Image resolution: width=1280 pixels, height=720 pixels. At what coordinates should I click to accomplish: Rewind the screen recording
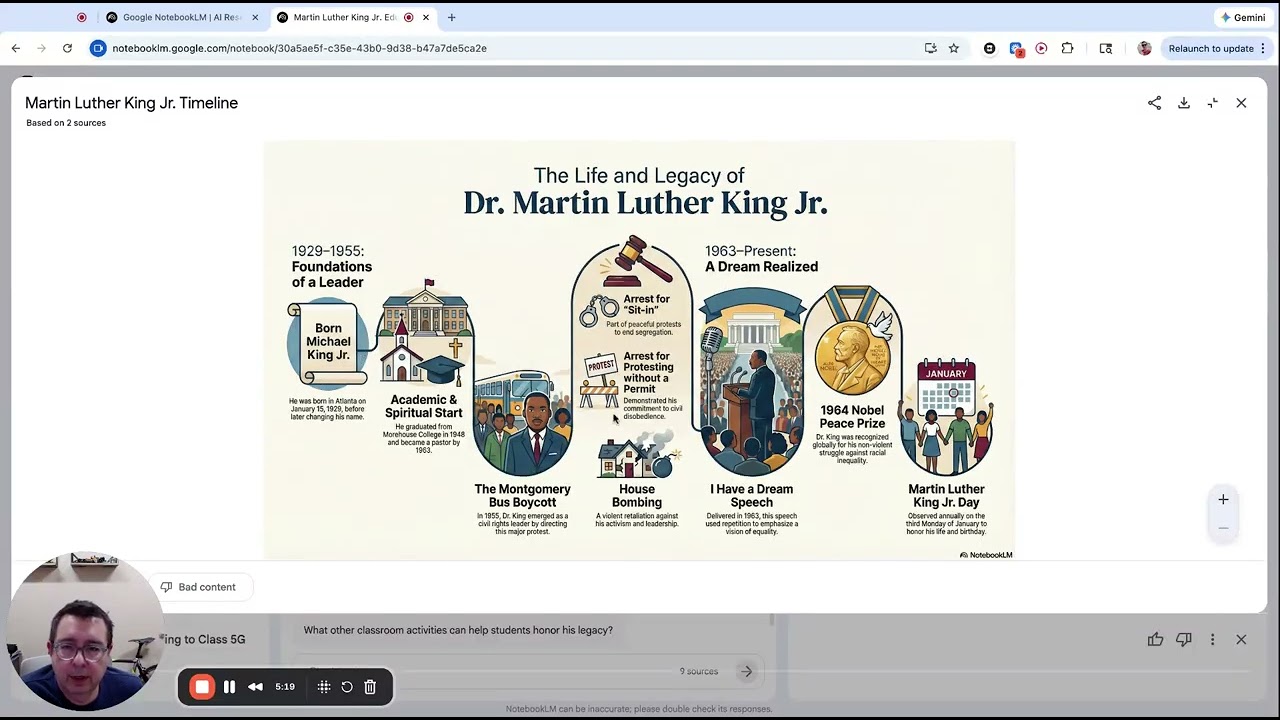coord(255,687)
